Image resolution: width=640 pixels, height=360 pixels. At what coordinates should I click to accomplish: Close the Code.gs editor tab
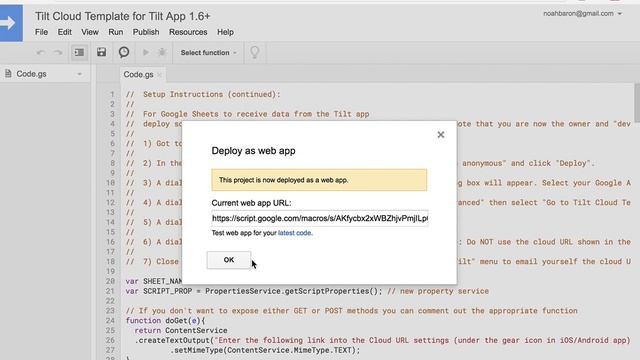point(160,75)
